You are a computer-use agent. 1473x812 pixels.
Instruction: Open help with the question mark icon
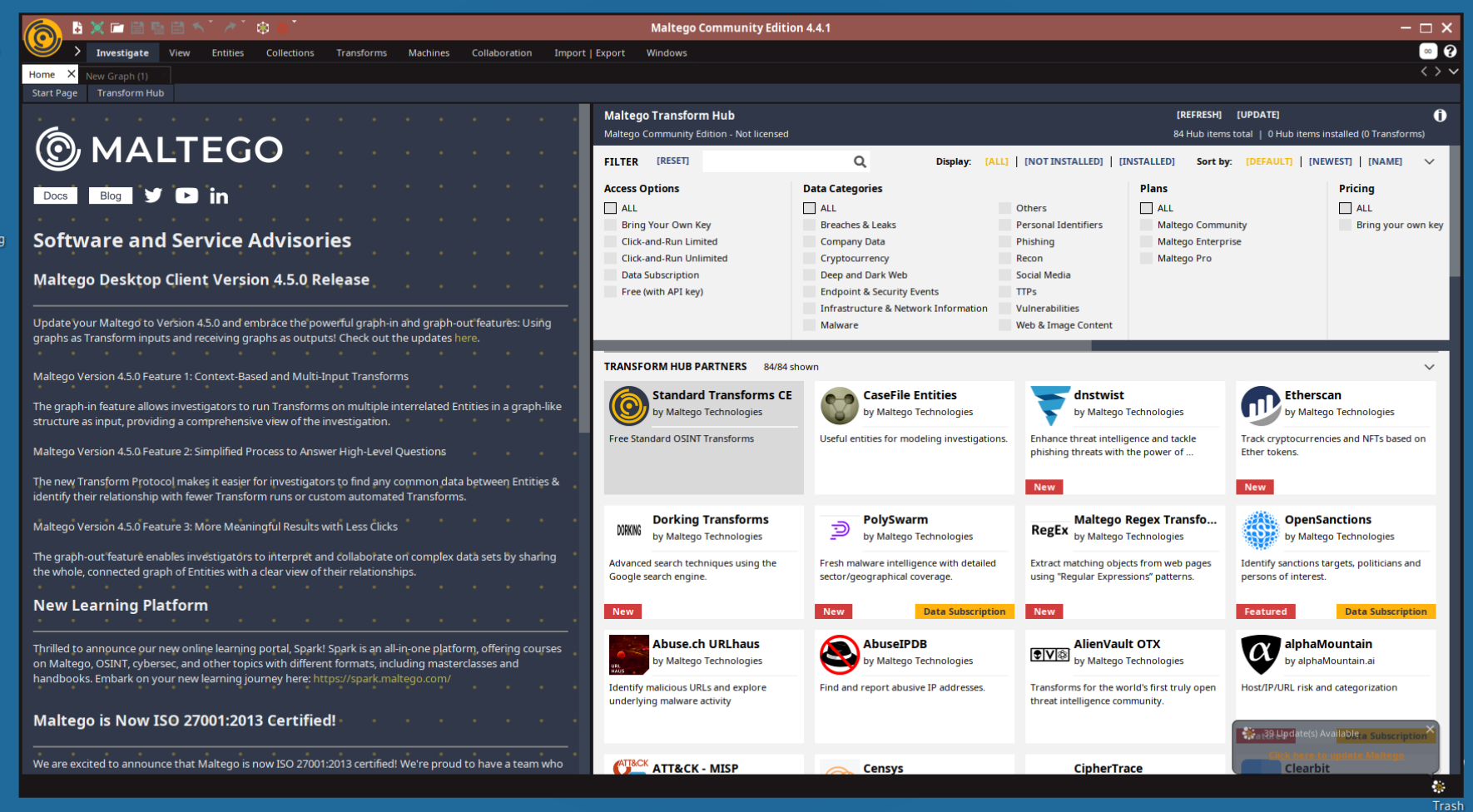click(1450, 52)
